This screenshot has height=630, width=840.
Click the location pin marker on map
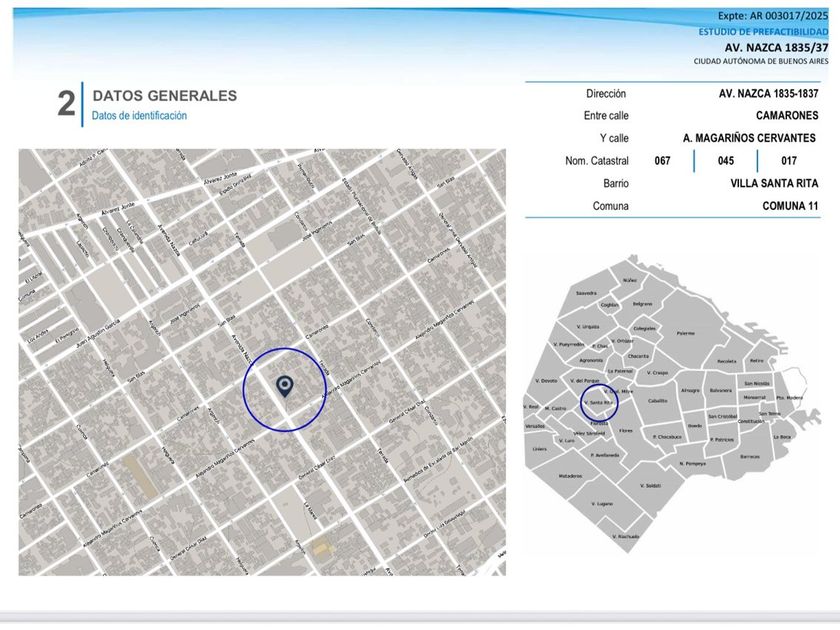(285, 387)
